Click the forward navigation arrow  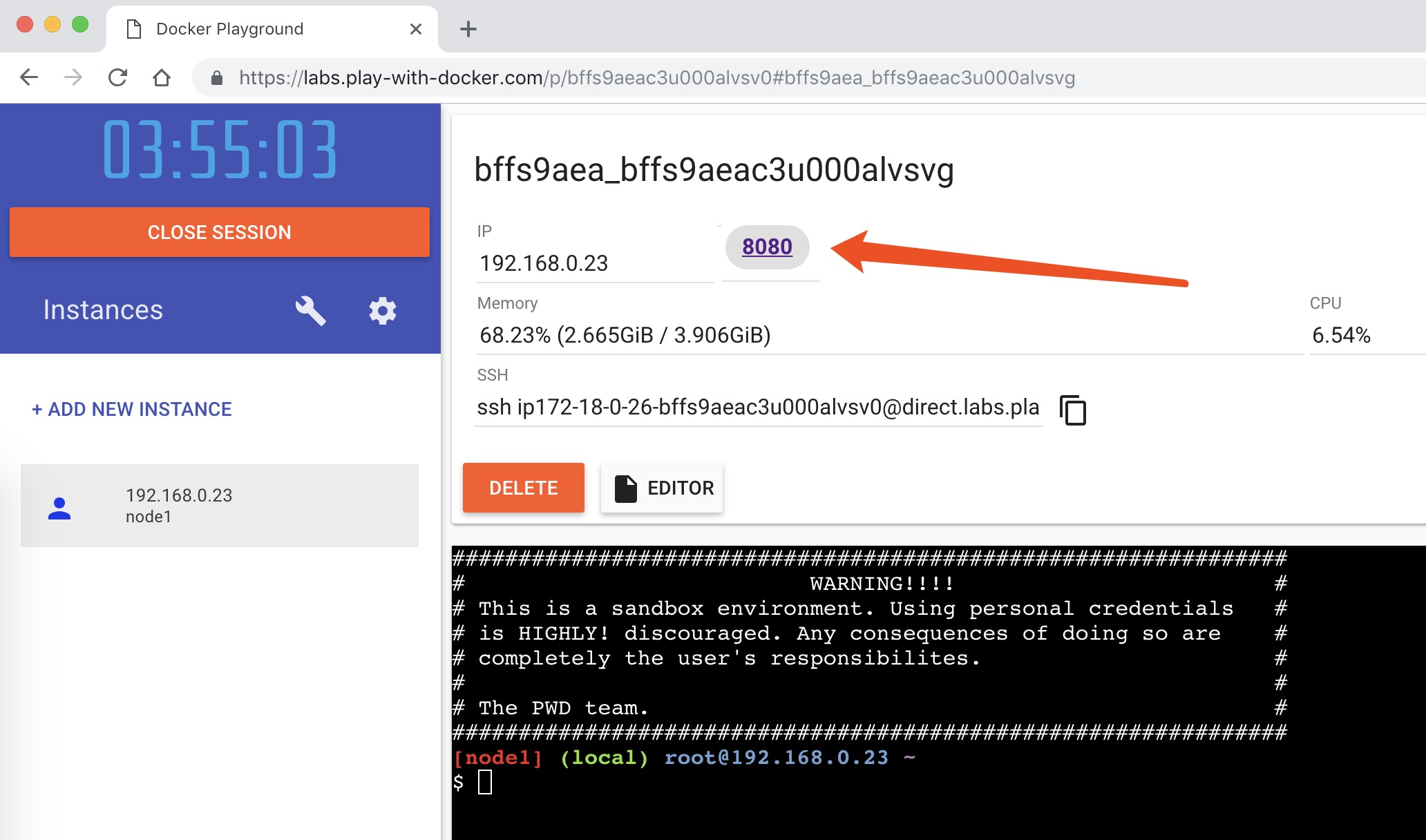73,77
